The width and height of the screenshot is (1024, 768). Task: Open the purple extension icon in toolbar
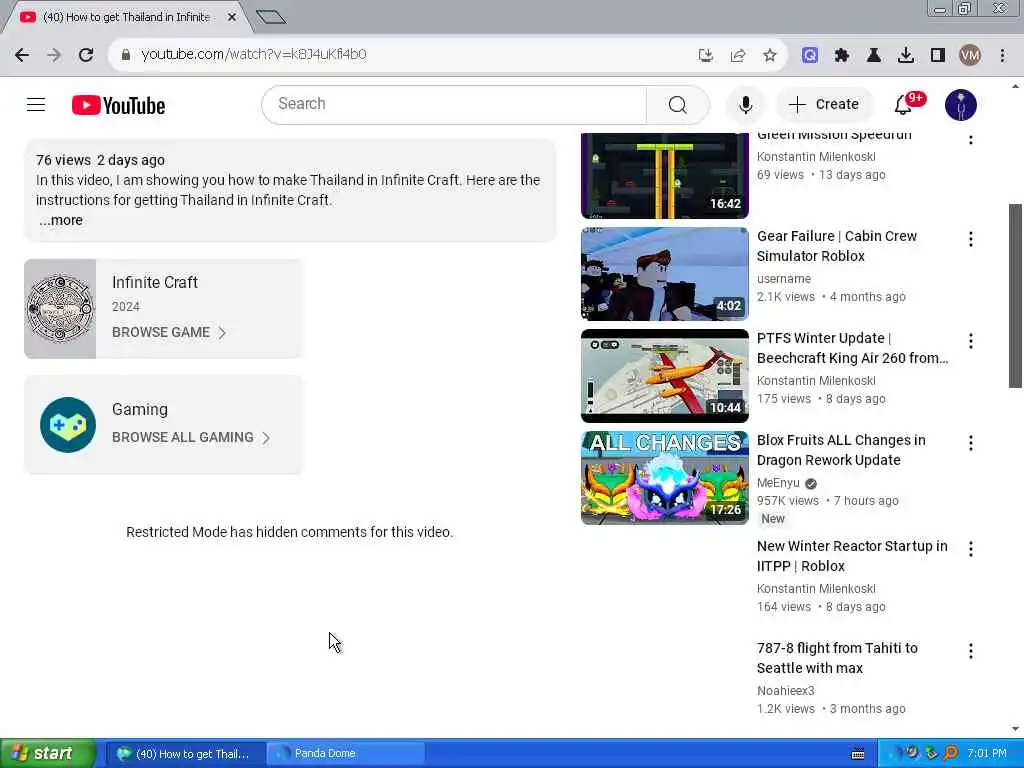pos(810,55)
